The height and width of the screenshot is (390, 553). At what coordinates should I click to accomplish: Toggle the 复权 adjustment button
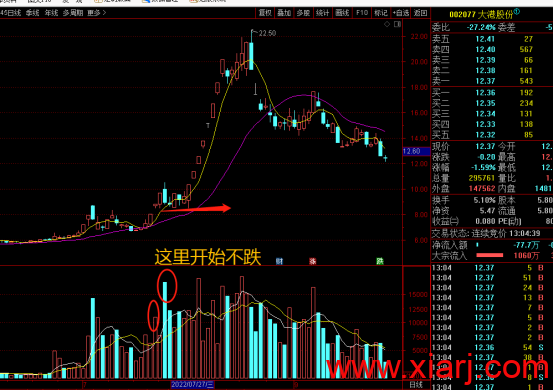[265, 13]
